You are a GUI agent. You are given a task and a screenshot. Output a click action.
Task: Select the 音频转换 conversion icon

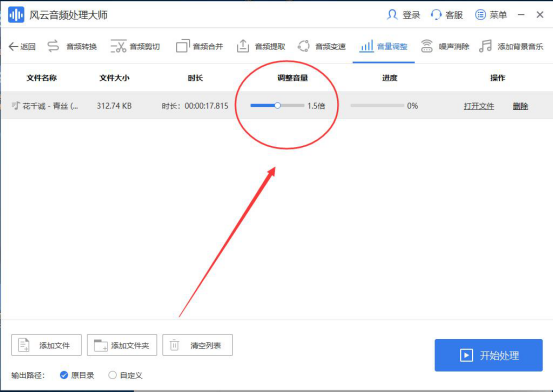click(x=53, y=46)
